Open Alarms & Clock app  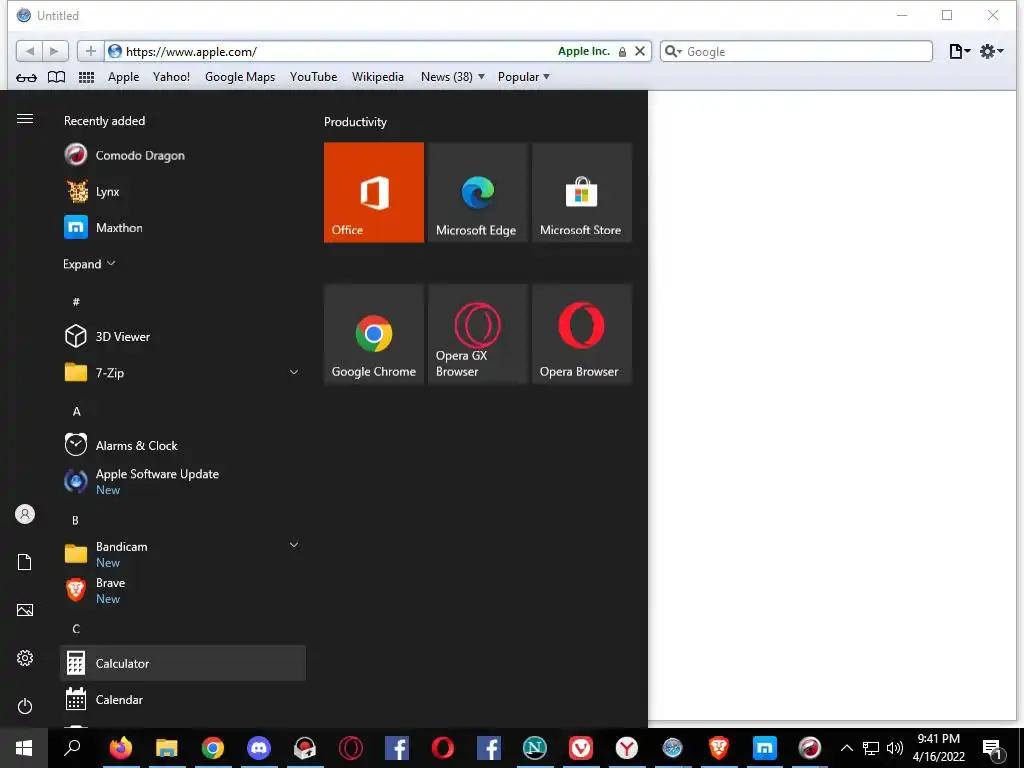coord(183,445)
